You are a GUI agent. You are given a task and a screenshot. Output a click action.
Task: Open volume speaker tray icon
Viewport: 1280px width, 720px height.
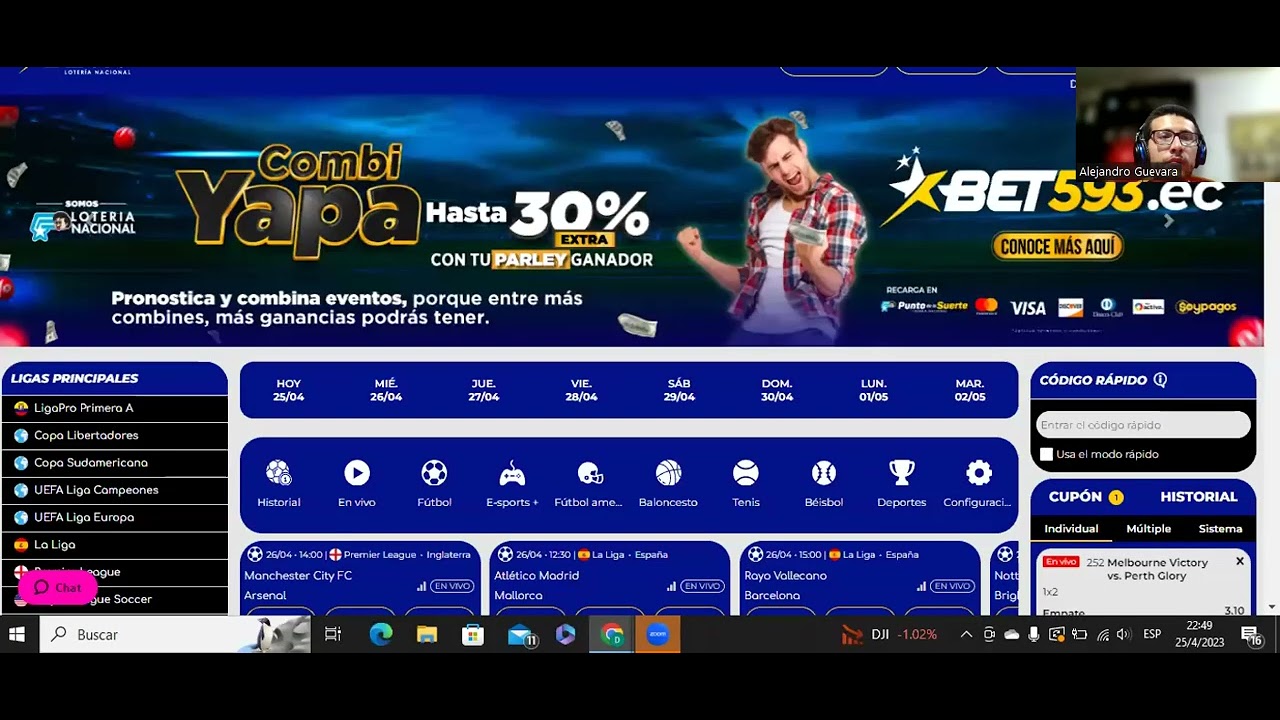[1124, 634]
